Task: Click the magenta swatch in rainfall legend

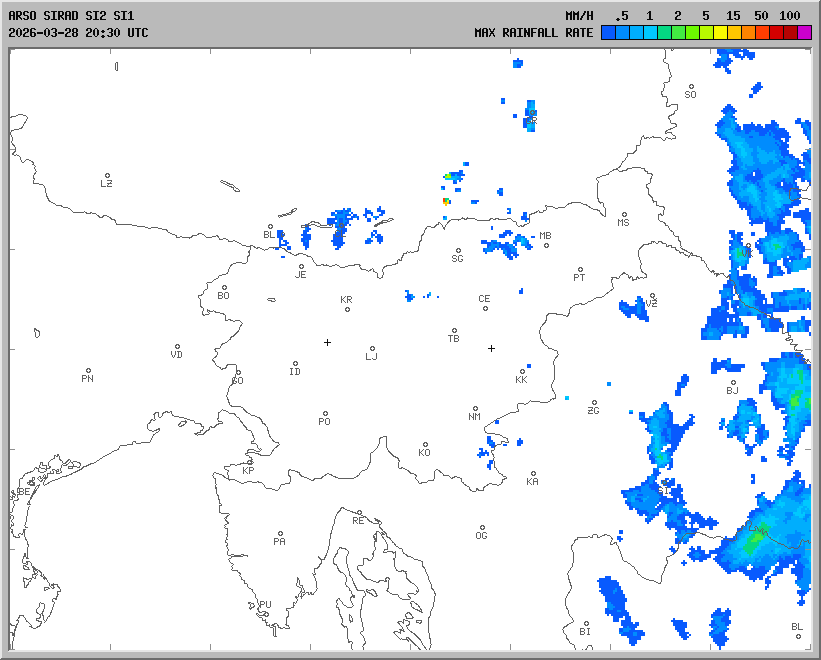Action: 804,33
